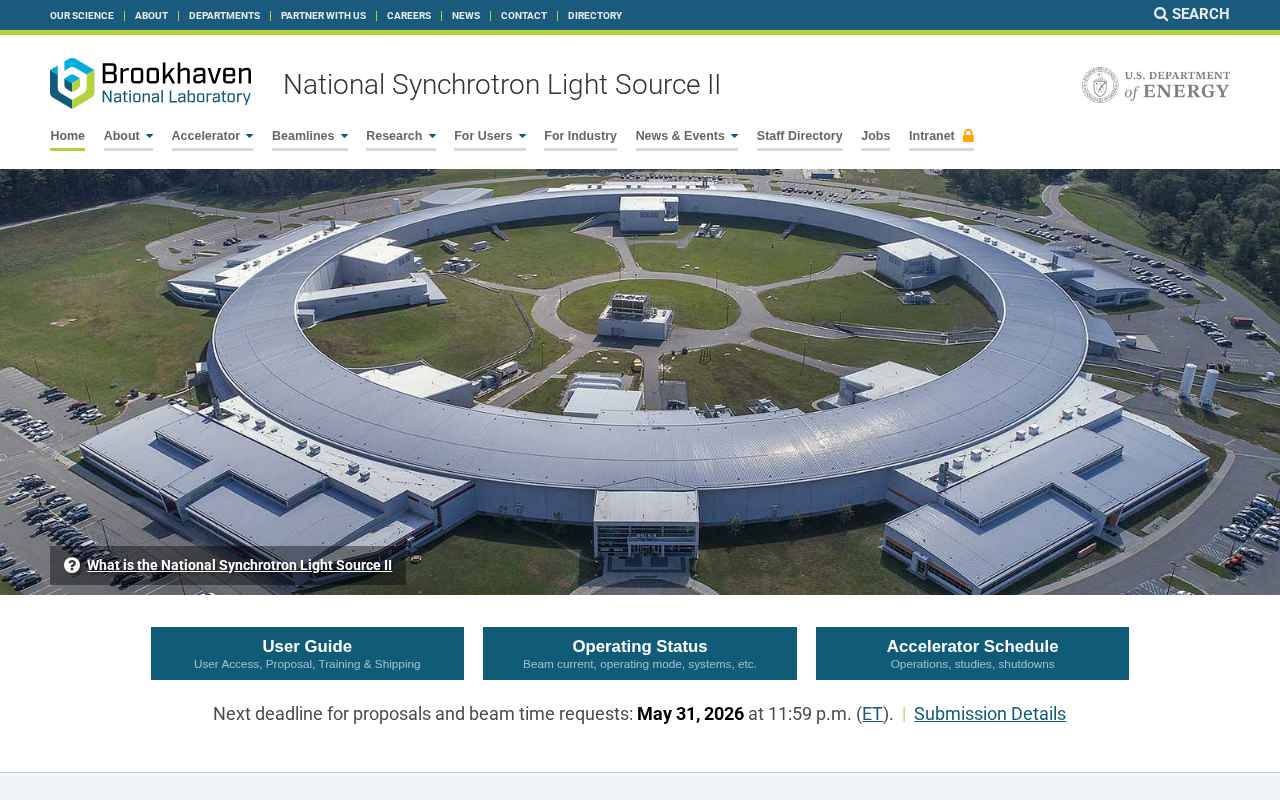Expand the Beamlines dropdown arrow
Image resolution: width=1280 pixels, height=800 pixels.
[344, 136]
